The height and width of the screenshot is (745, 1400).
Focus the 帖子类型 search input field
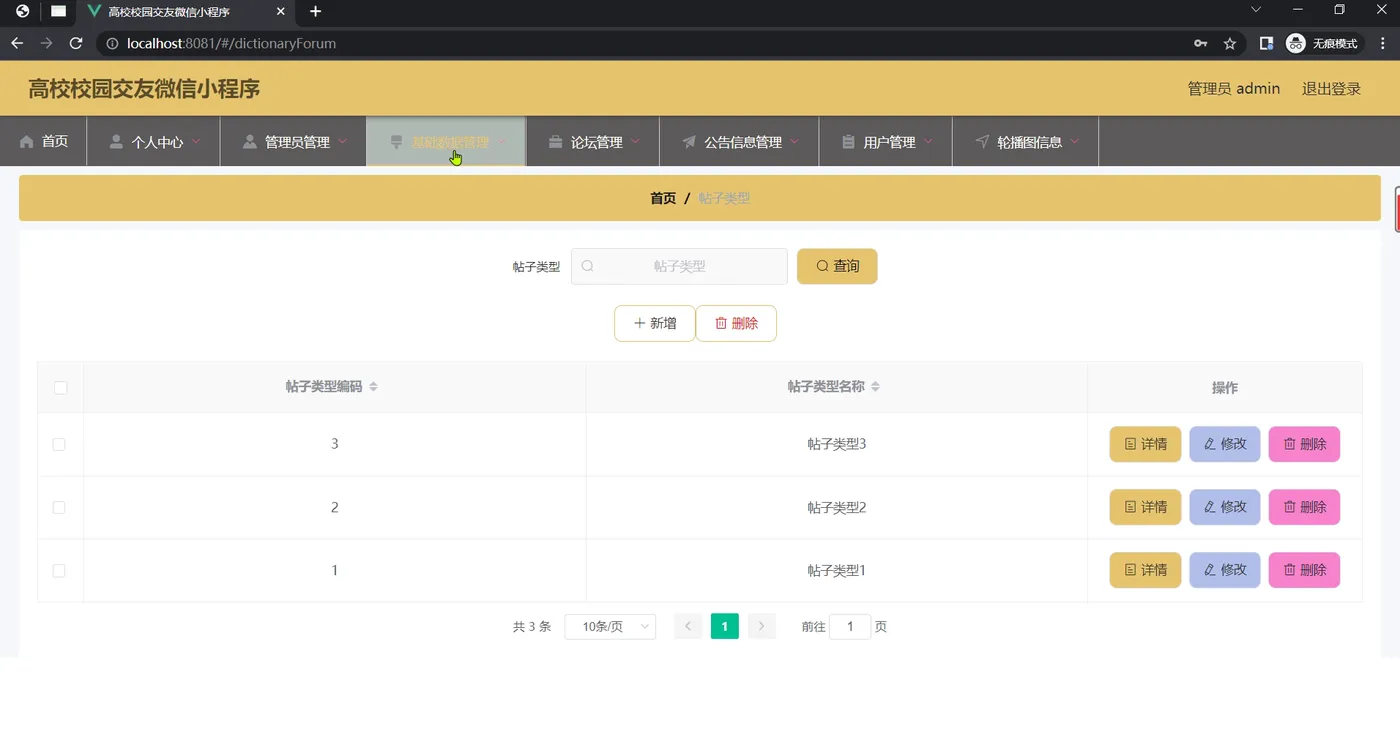tap(679, 266)
